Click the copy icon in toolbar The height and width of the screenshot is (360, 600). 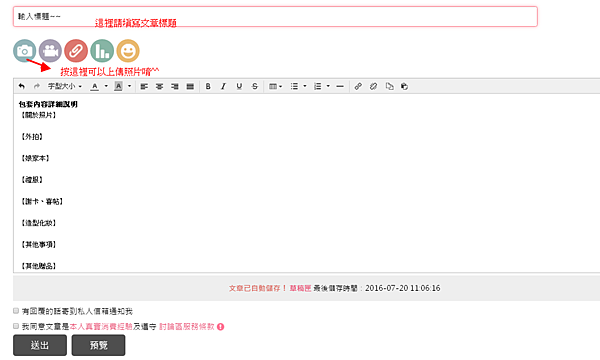pos(389,86)
